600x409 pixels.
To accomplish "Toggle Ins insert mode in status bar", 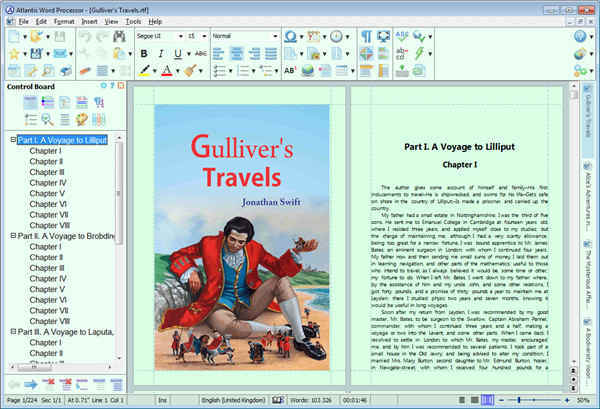I will [163, 400].
